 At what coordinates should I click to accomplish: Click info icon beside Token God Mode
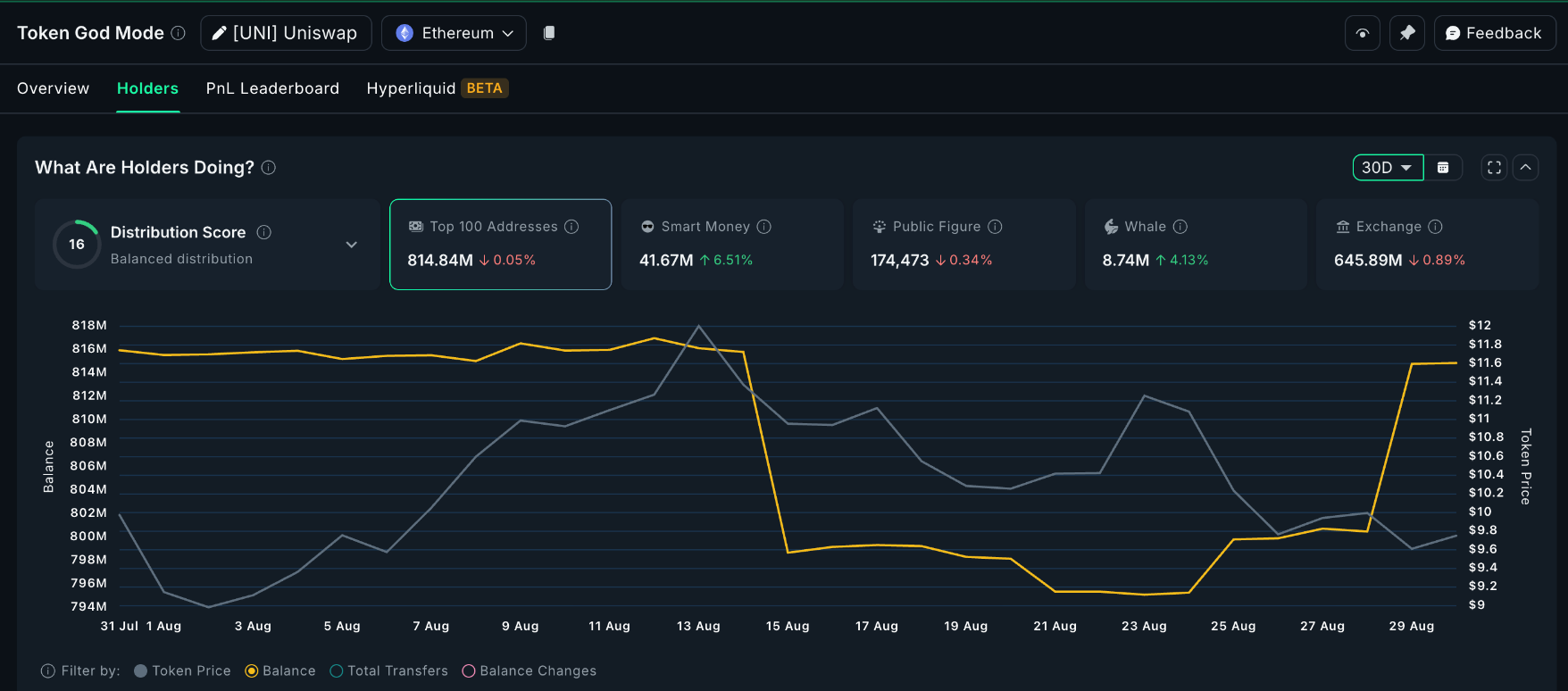pyautogui.click(x=179, y=33)
